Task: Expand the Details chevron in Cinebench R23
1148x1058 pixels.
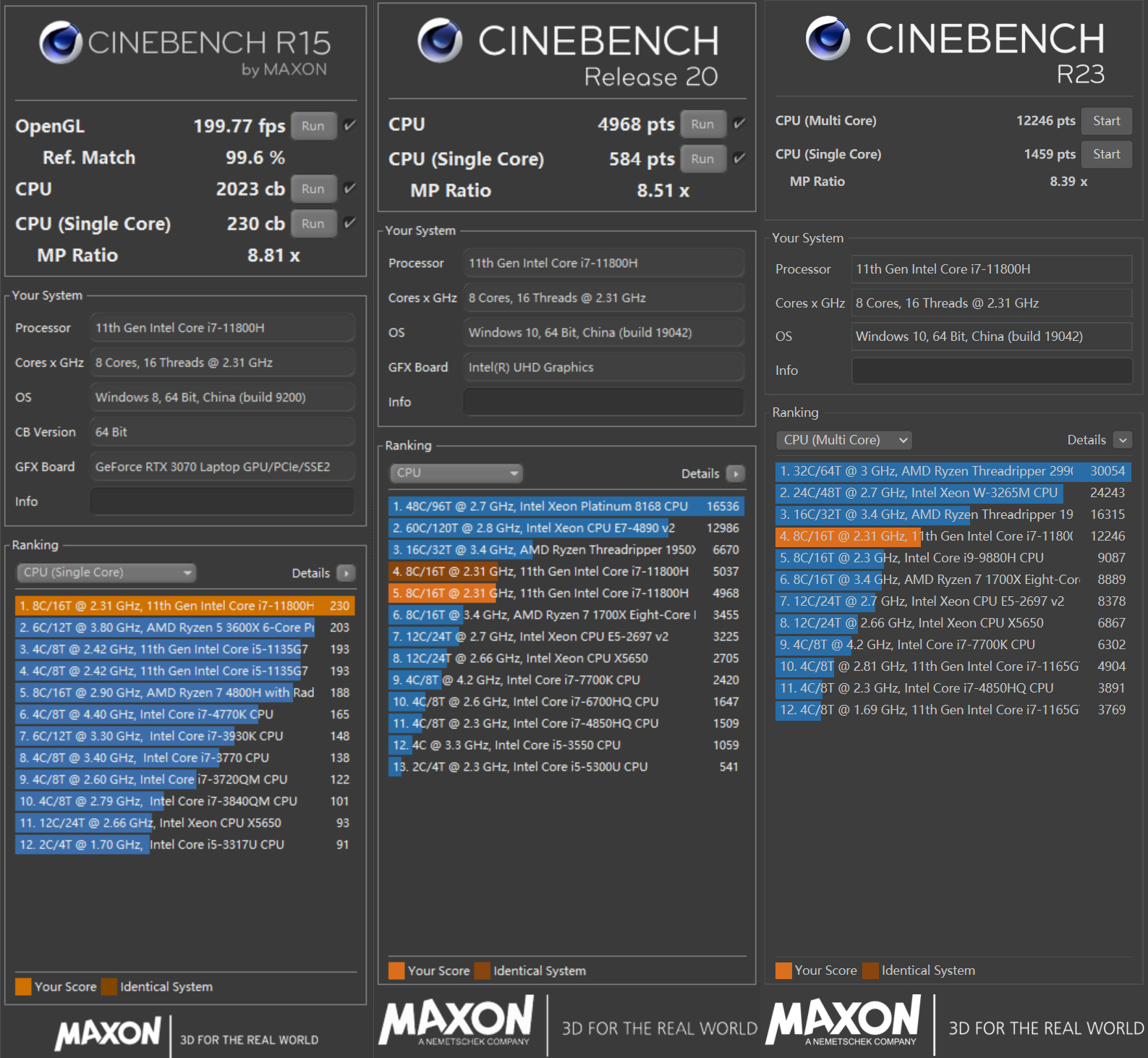Action: point(1123,440)
